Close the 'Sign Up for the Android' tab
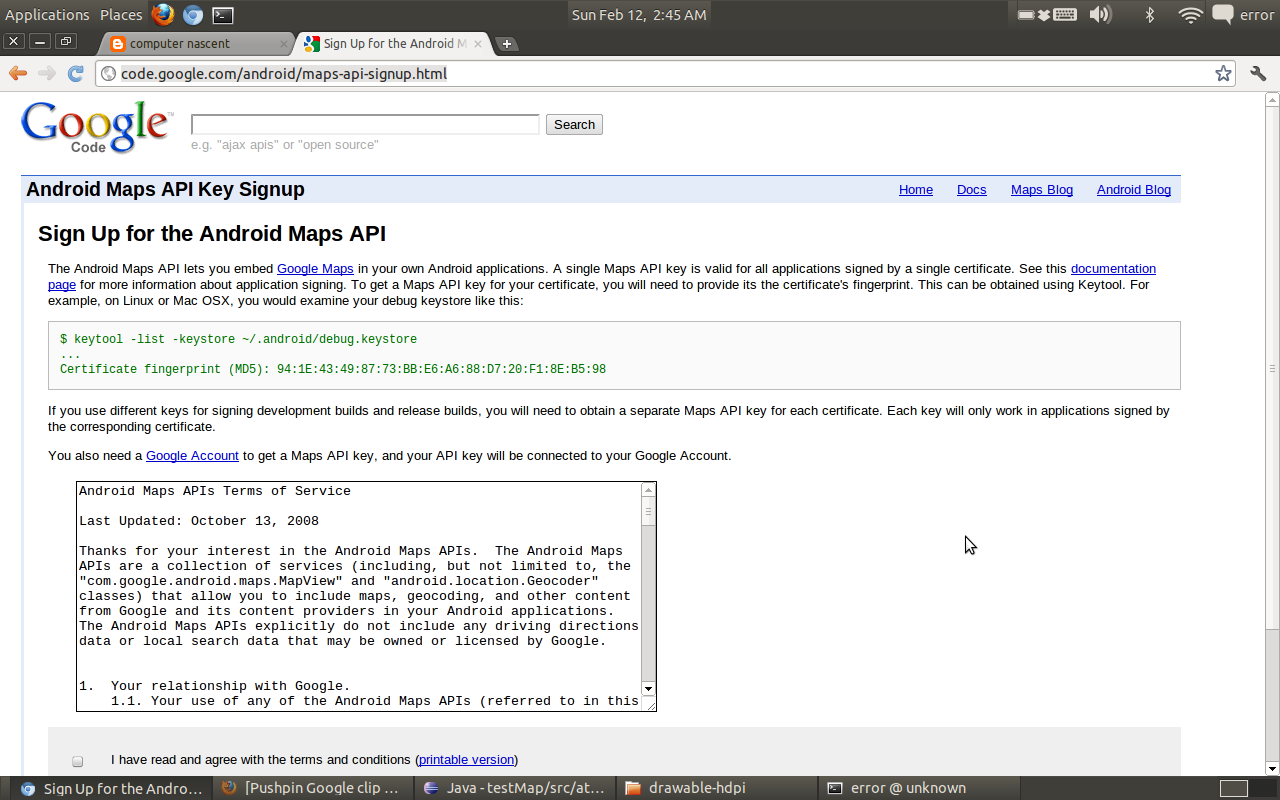The height and width of the screenshot is (800, 1280). 478,44
